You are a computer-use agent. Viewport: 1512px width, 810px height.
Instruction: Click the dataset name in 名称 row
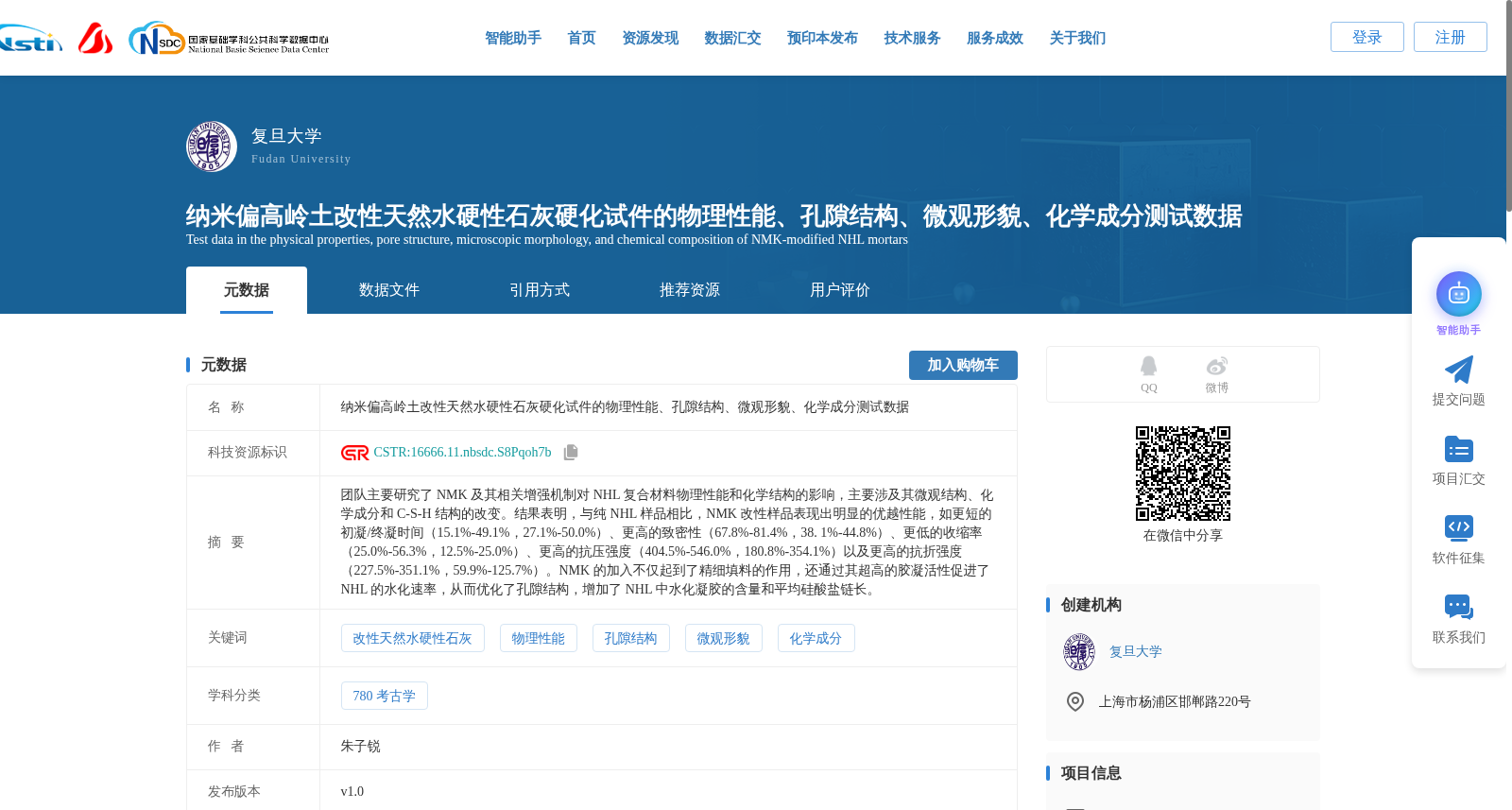click(625, 407)
